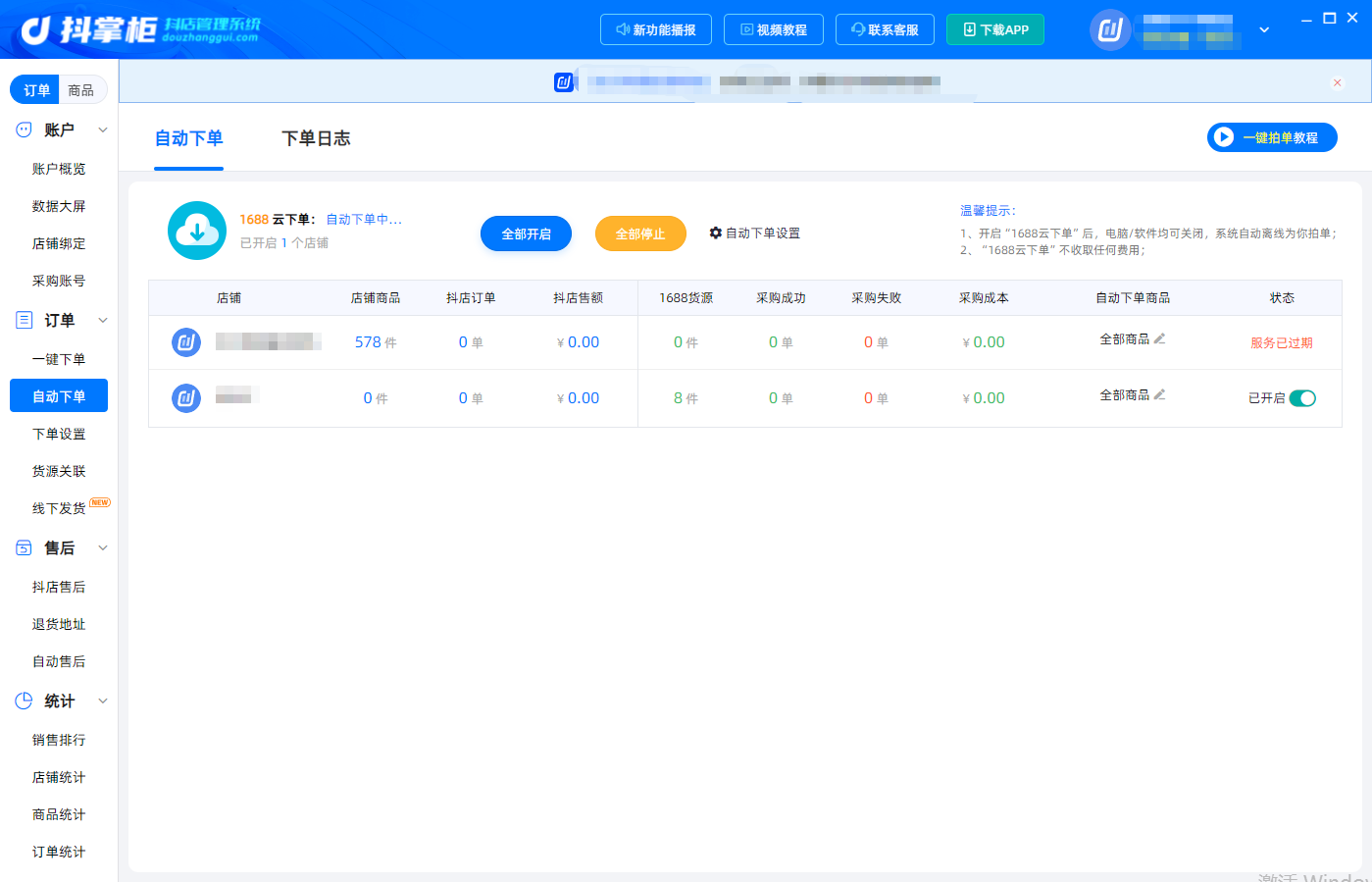Click the gear icon for 自动下单设置

pos(716,233)
